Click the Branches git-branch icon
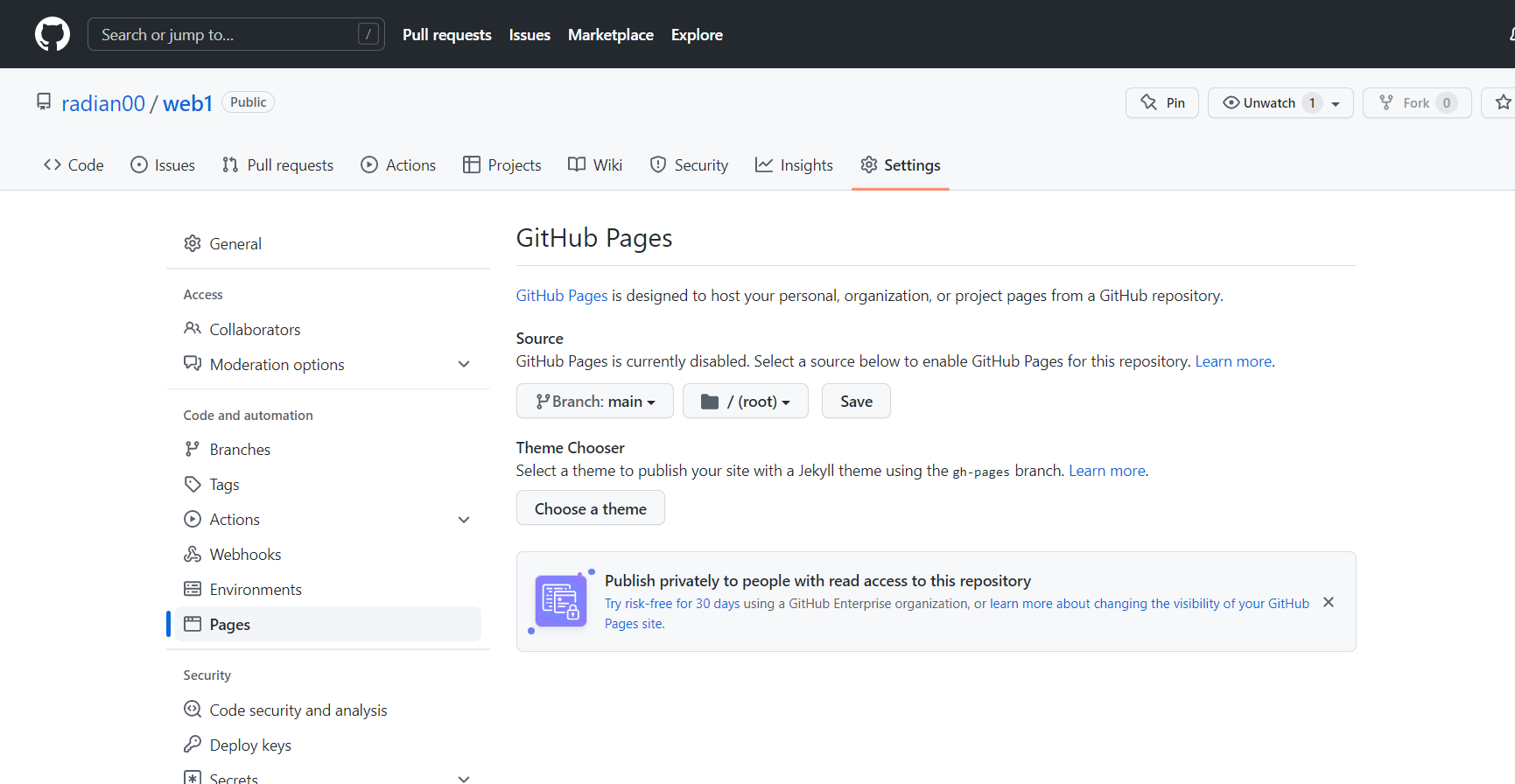 pyautogui.click(x=193, y=449)
